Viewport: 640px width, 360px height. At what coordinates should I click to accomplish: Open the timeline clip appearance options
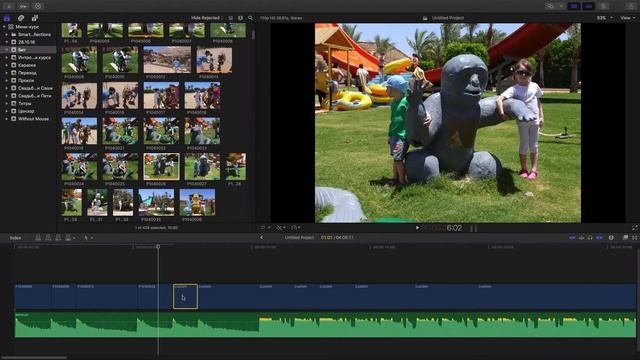611,238
